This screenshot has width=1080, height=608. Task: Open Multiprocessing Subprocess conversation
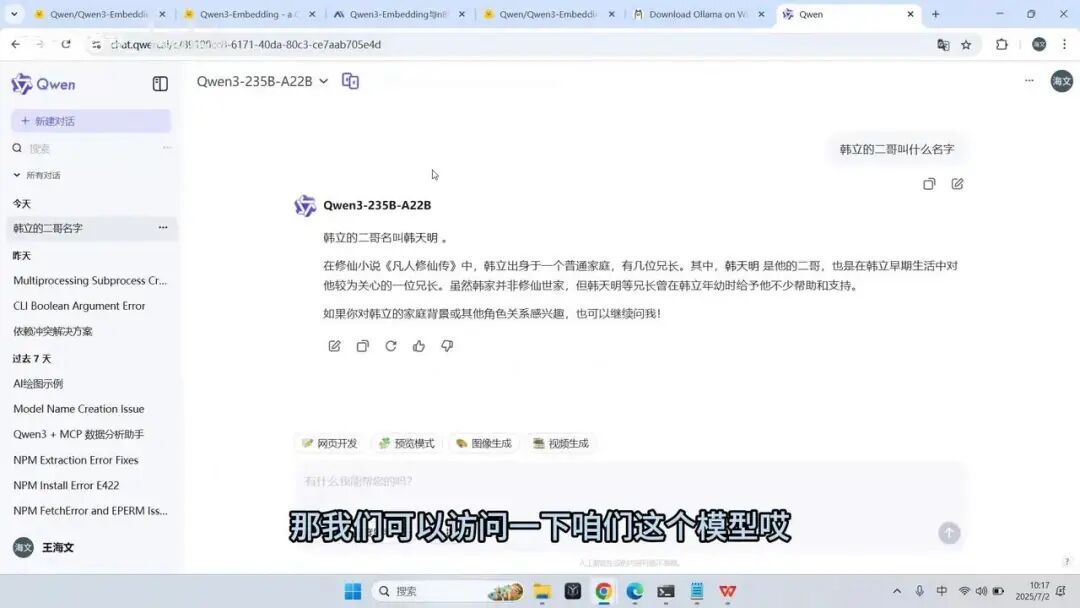click(90, 280)
